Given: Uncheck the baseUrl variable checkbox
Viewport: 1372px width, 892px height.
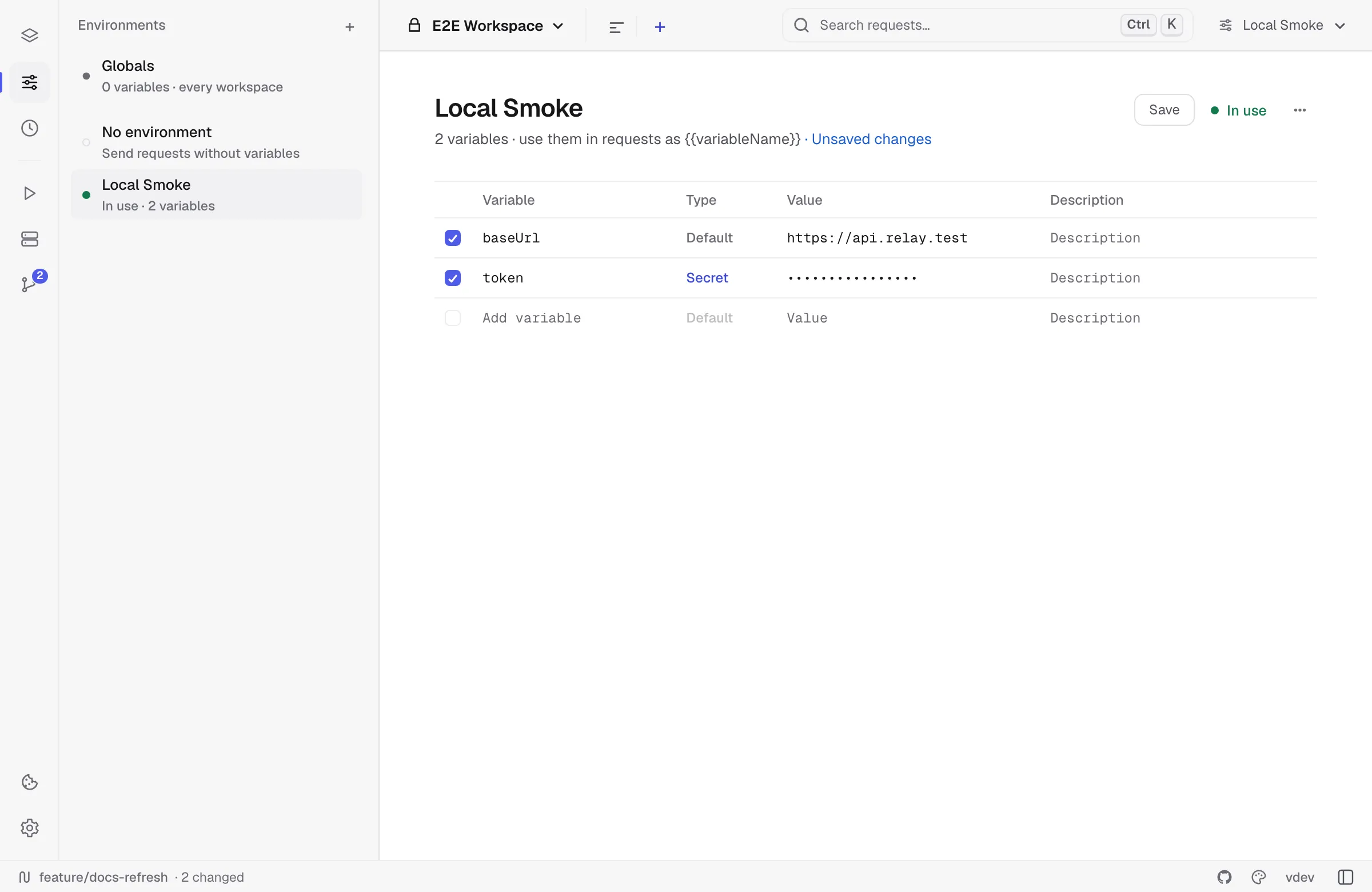Looking at the screenshot, I should (x=453, y=237).
